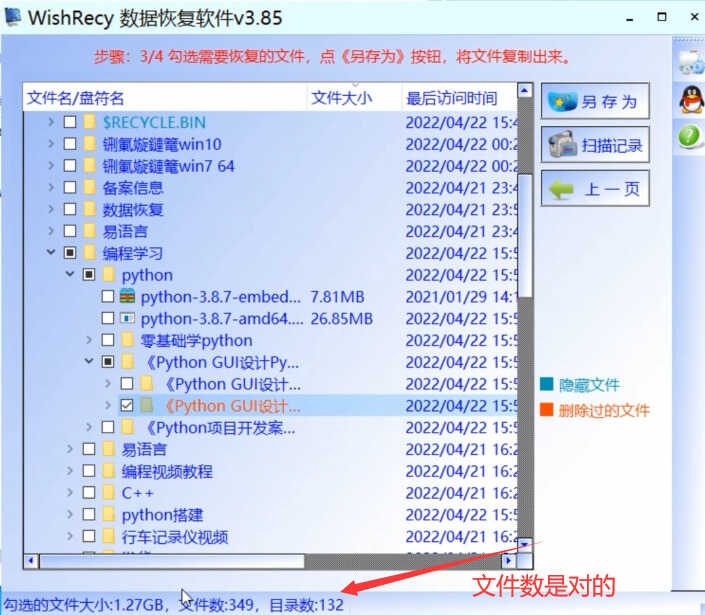Click the vertical scrollbar up arrow

coord(525,90)
